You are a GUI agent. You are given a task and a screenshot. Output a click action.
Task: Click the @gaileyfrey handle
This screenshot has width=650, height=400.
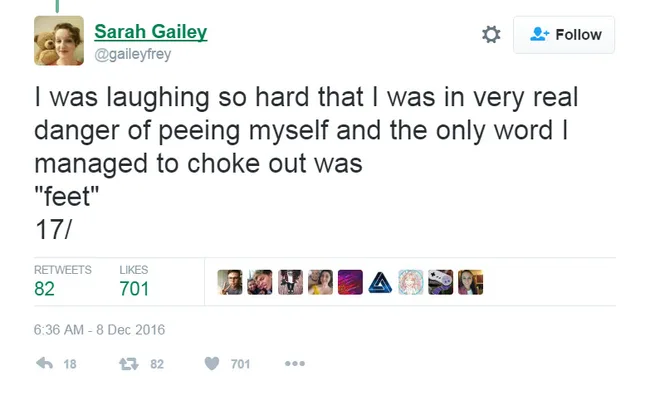(133, 54)
